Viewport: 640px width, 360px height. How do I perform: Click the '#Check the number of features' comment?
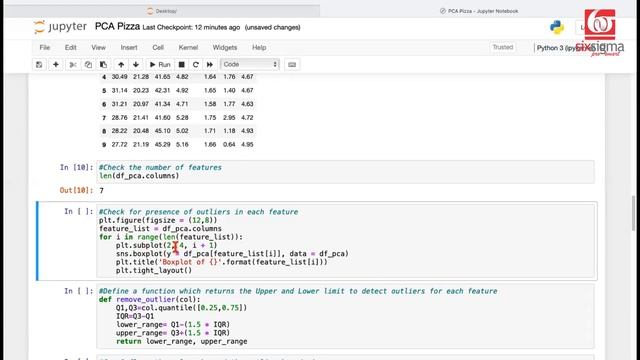pos(160,167)
